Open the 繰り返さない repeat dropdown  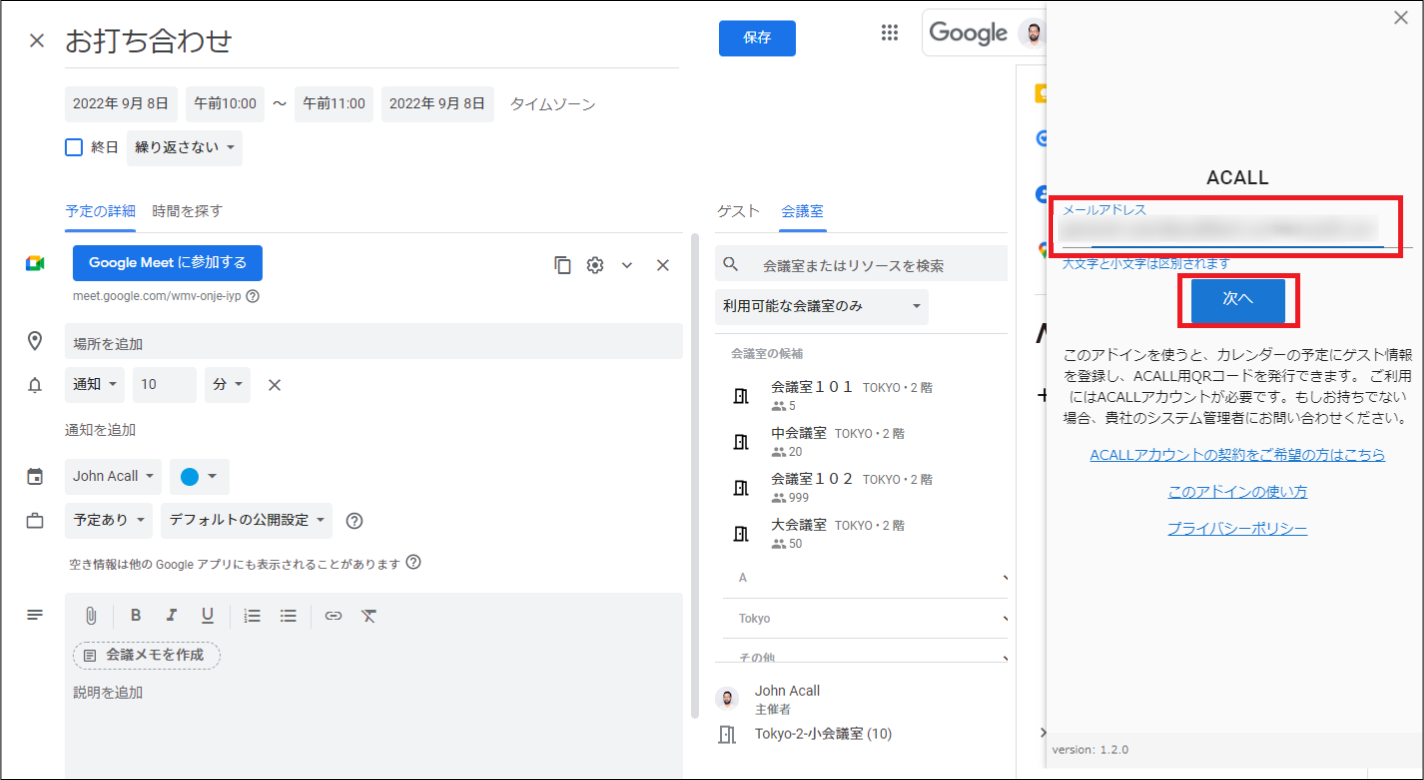[184, 148]
